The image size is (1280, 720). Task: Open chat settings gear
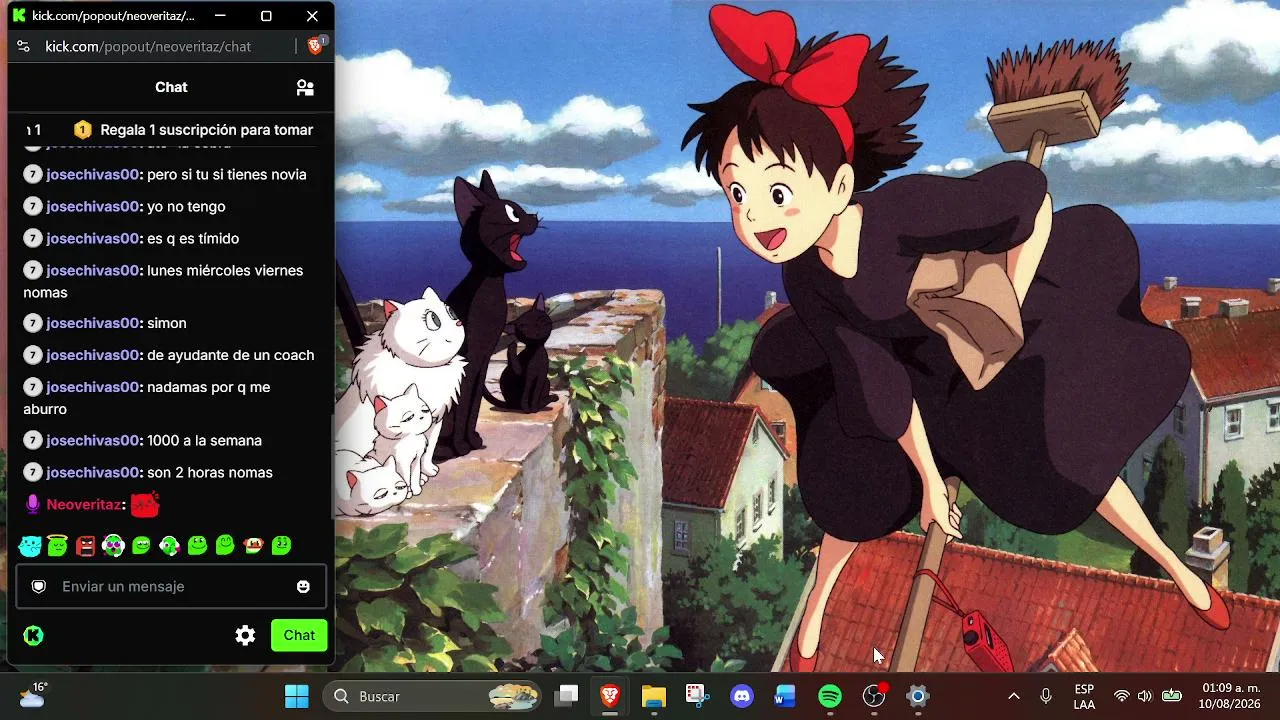(x=245, y=635)
